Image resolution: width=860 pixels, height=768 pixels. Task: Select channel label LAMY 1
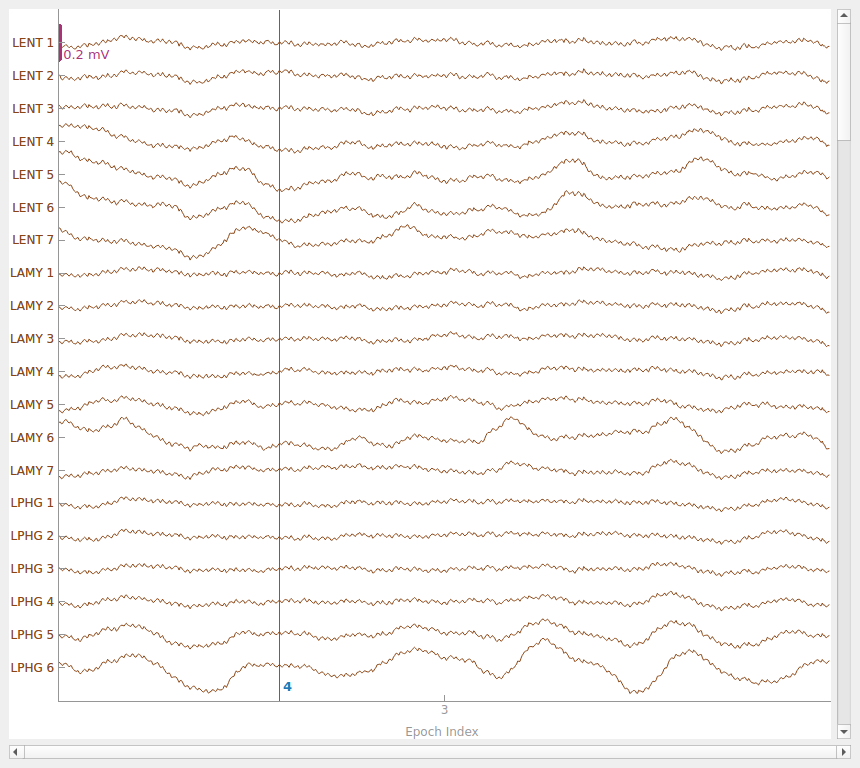32,273
